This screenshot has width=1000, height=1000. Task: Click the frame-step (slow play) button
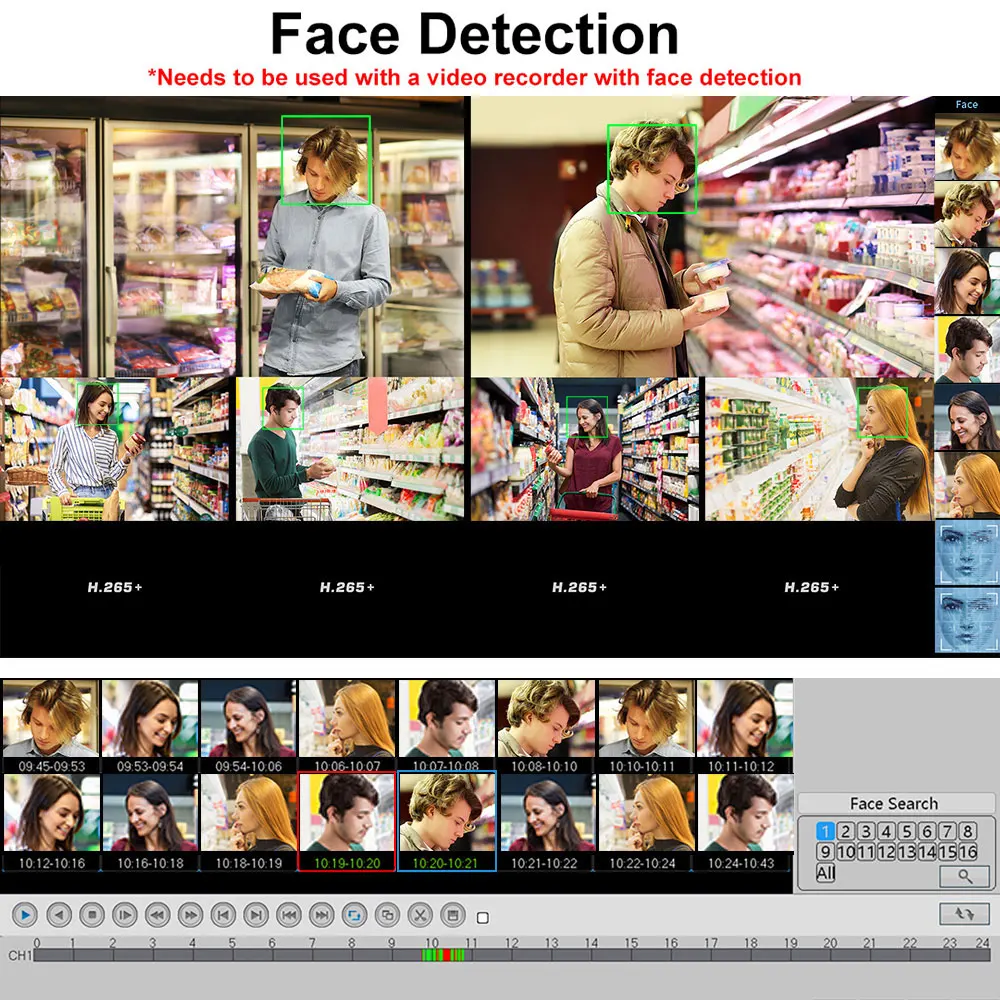coord(124,915)
